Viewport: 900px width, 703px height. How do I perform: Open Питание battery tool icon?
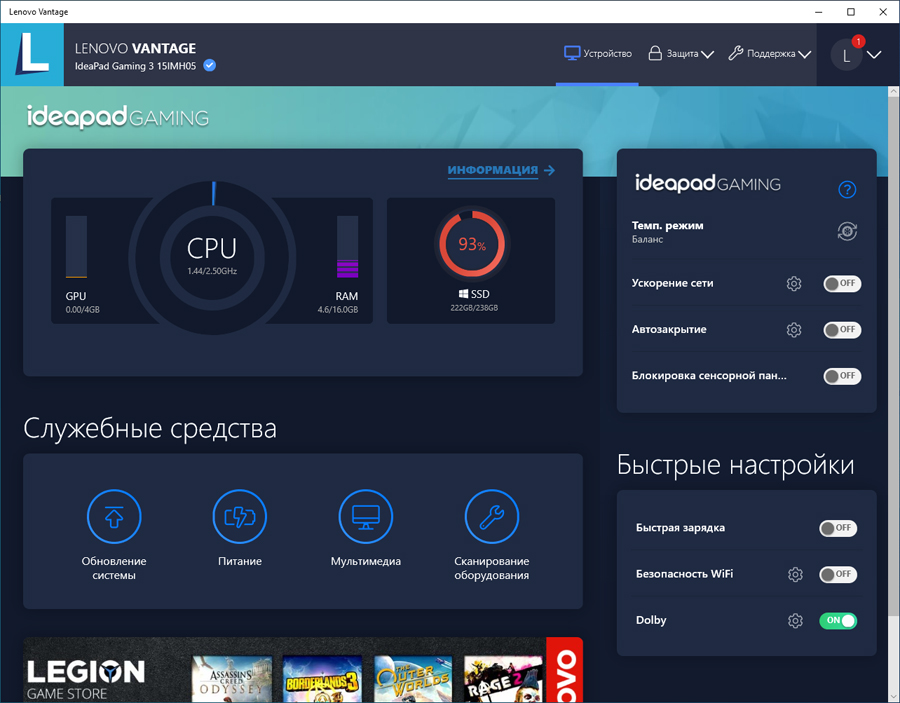(239, 516)
